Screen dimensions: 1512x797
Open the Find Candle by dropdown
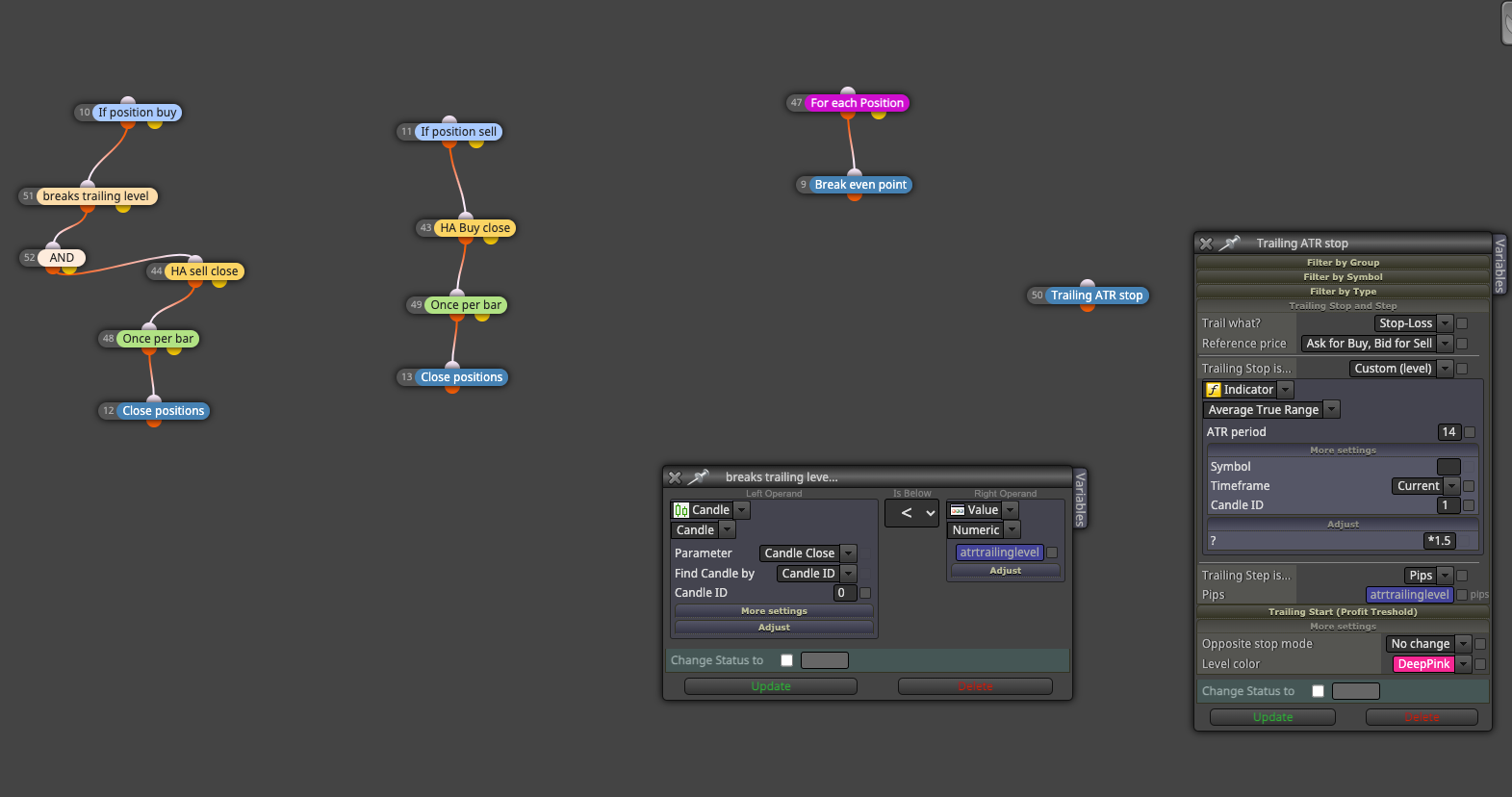pyautogui.click(x=816, y=574)
